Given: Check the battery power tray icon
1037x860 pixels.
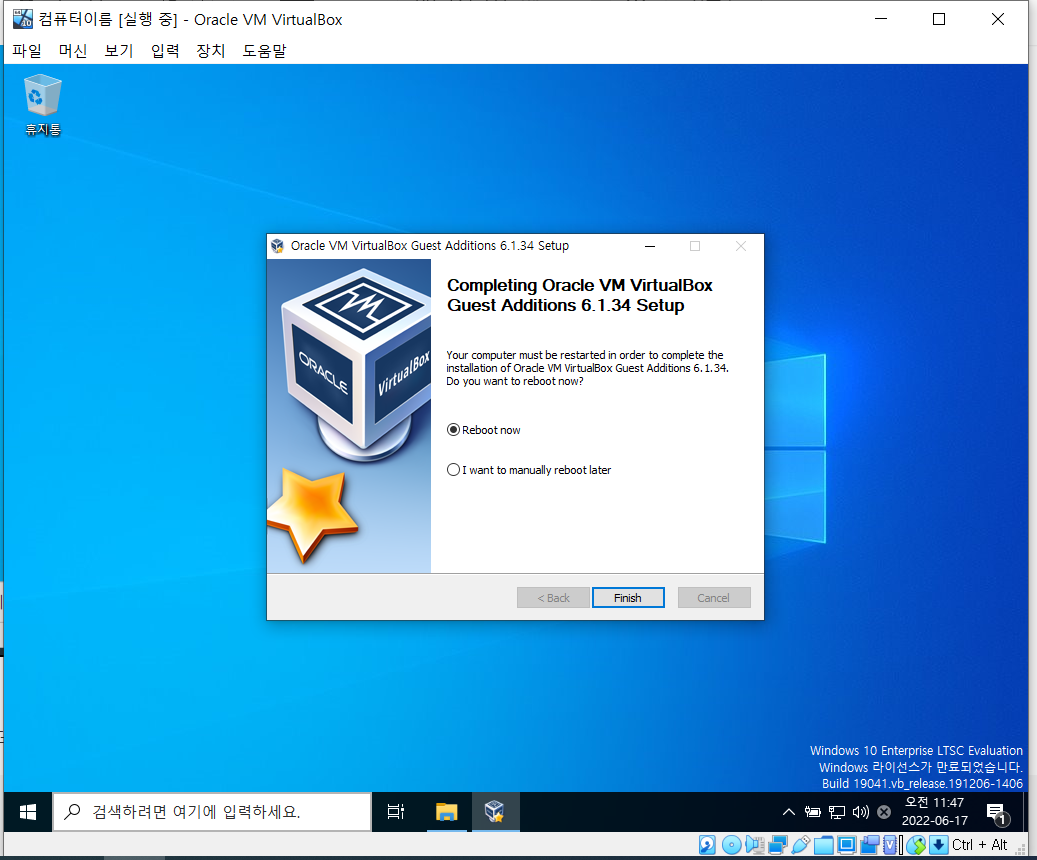Looking at the screenshot, I should [x=812, y=812].
